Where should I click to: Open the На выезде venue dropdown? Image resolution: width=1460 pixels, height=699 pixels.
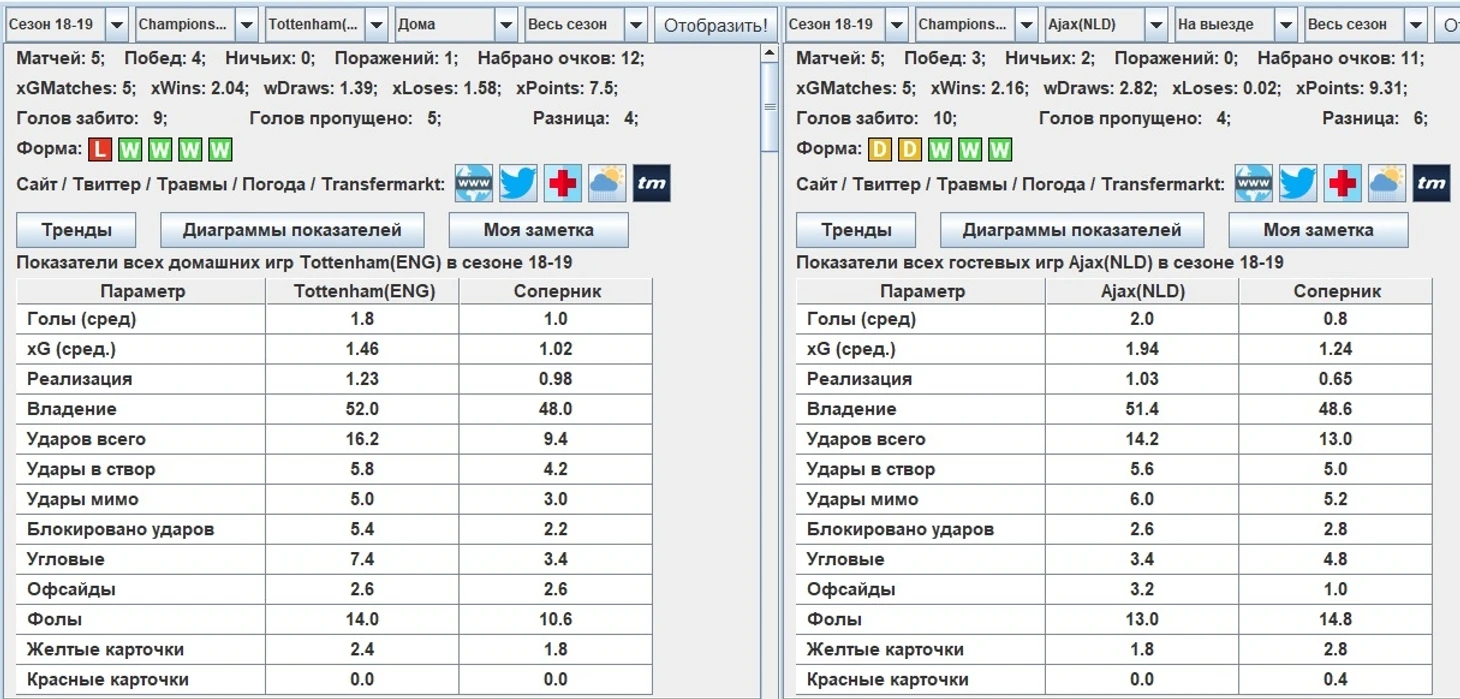(x=1236, y=24)
